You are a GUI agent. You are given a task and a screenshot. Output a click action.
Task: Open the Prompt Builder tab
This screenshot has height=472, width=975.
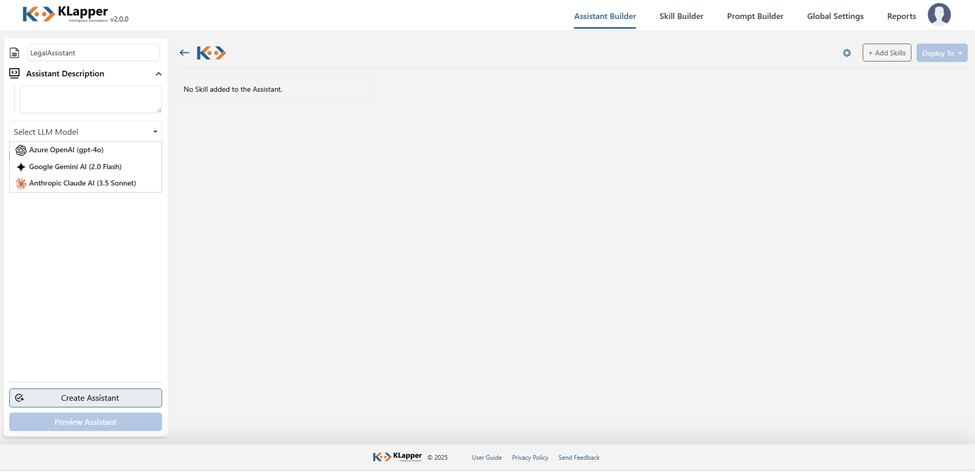click(x=755, y=16)
